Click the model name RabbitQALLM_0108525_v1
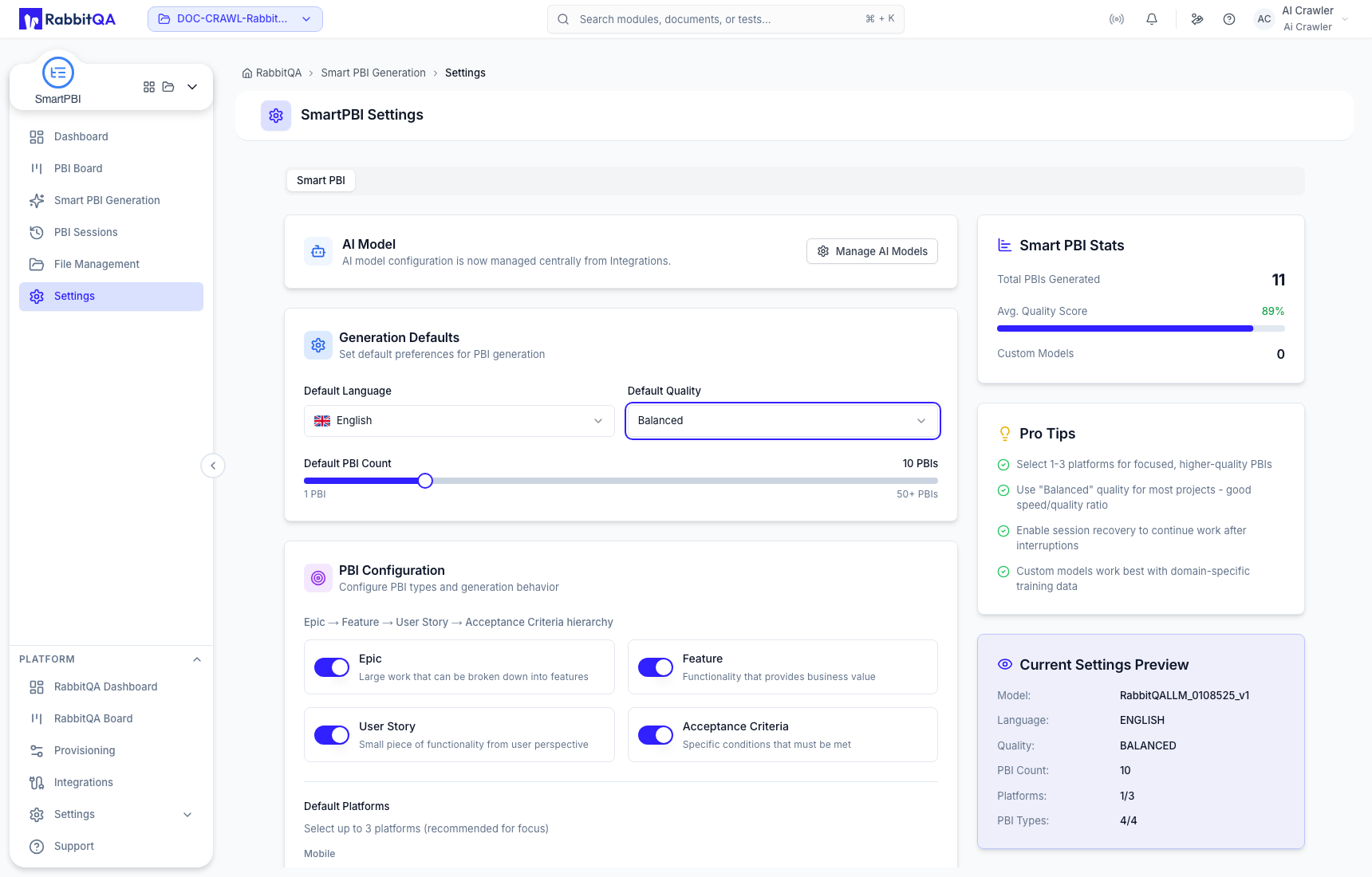The width and height of the screenshot is (1372, 877). click(x=1185, y=696)
